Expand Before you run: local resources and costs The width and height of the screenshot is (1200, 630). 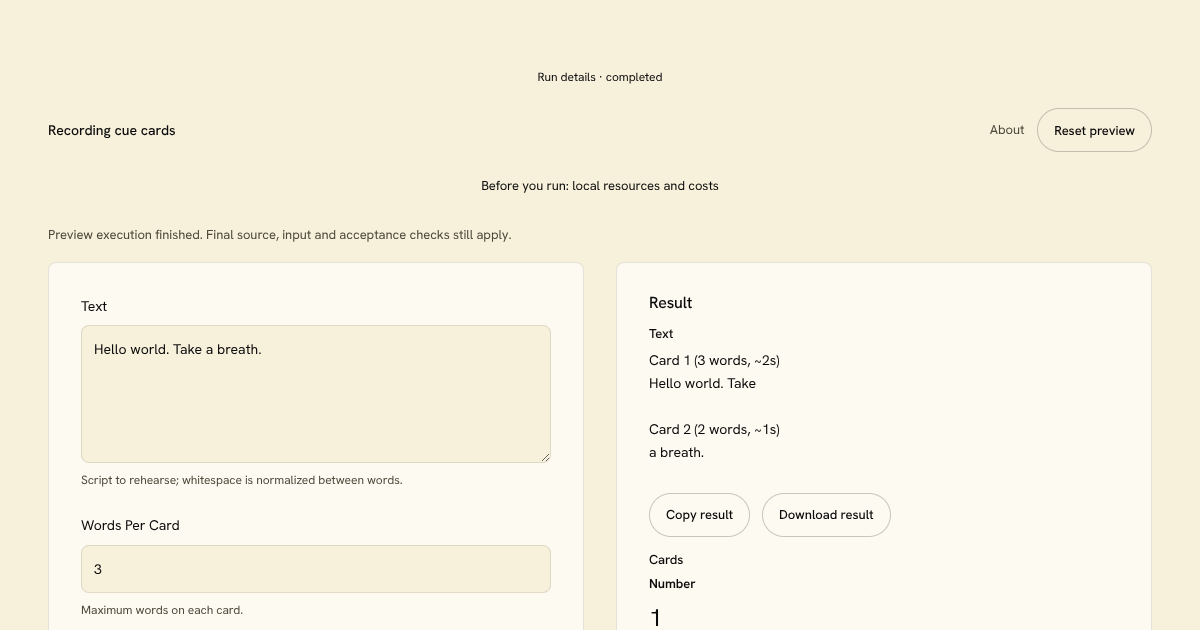pyautogui.click(x=600, y=186)
